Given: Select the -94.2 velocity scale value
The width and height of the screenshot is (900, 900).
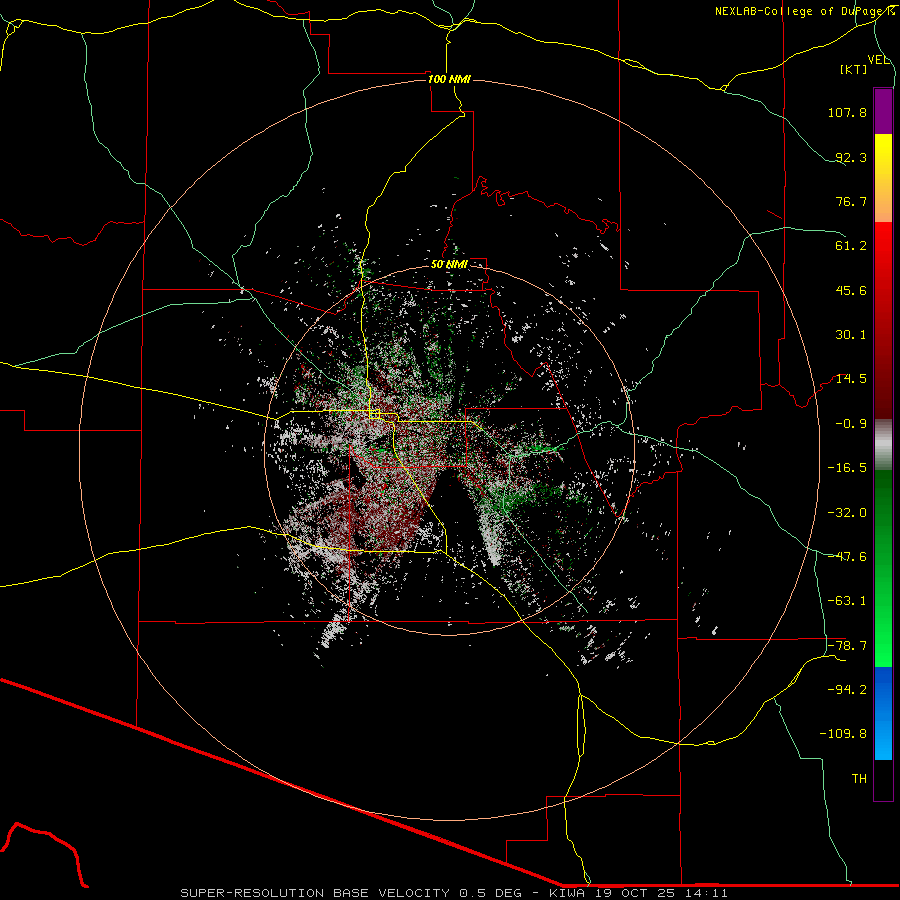Looking at the screenshot, I should (x=847, y=690).
